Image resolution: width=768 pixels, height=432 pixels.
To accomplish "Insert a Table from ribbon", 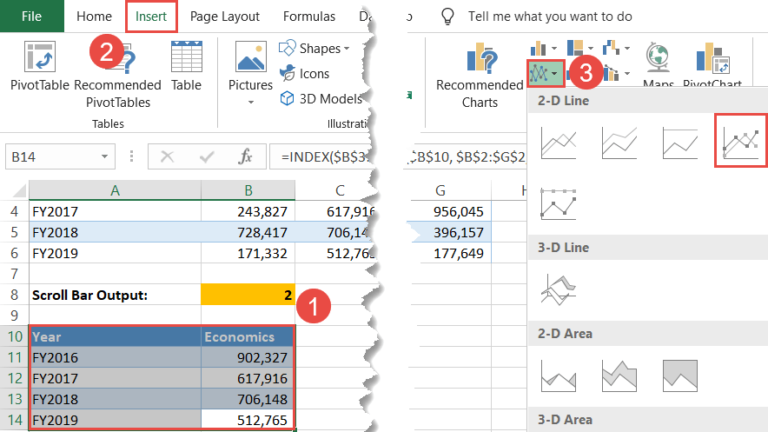I will point(186,66).
